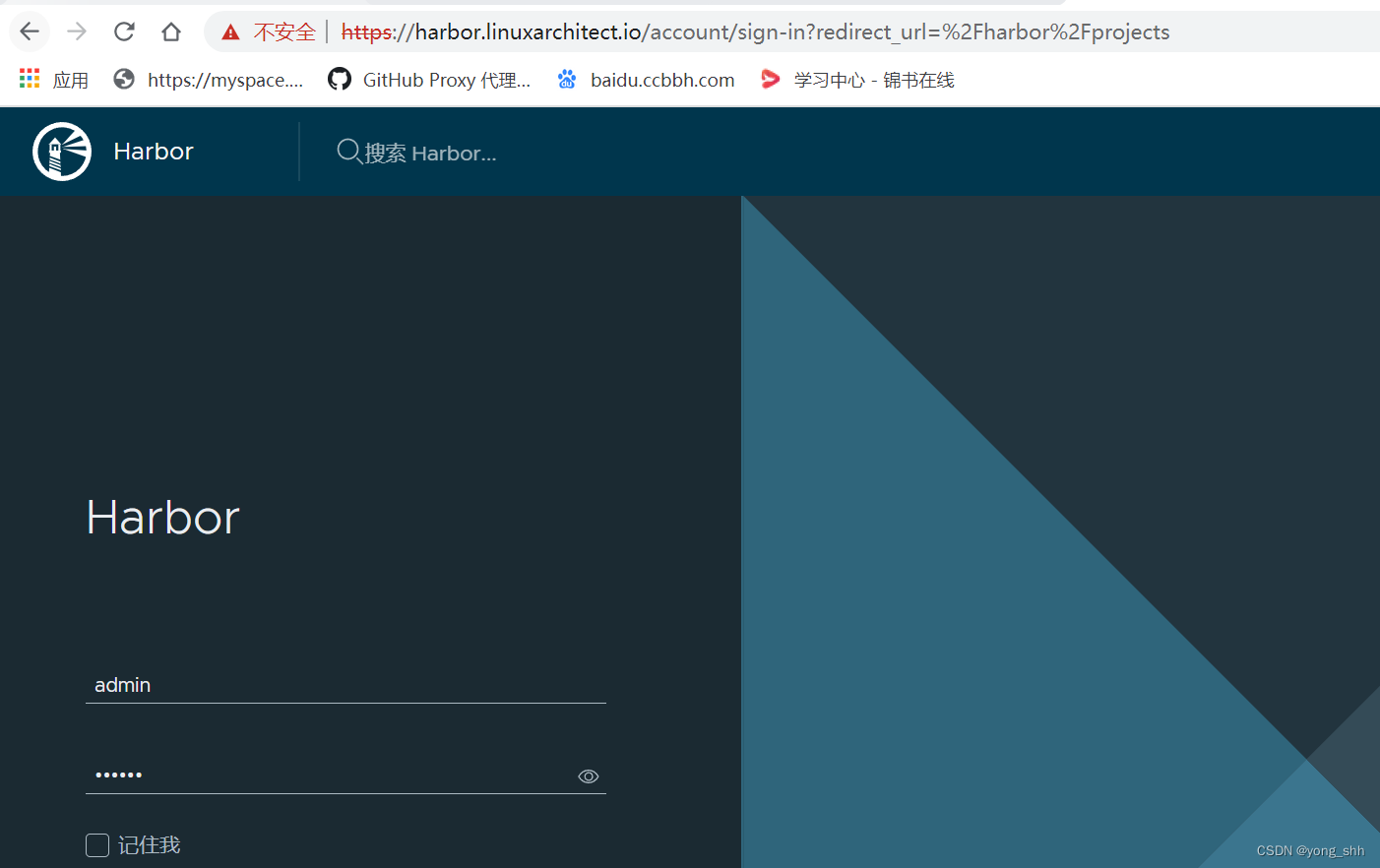The image size is (1380, 868).
Task: Open the 学习中心 - 锦书在线 bookmark text
Action: click(874, 80)
